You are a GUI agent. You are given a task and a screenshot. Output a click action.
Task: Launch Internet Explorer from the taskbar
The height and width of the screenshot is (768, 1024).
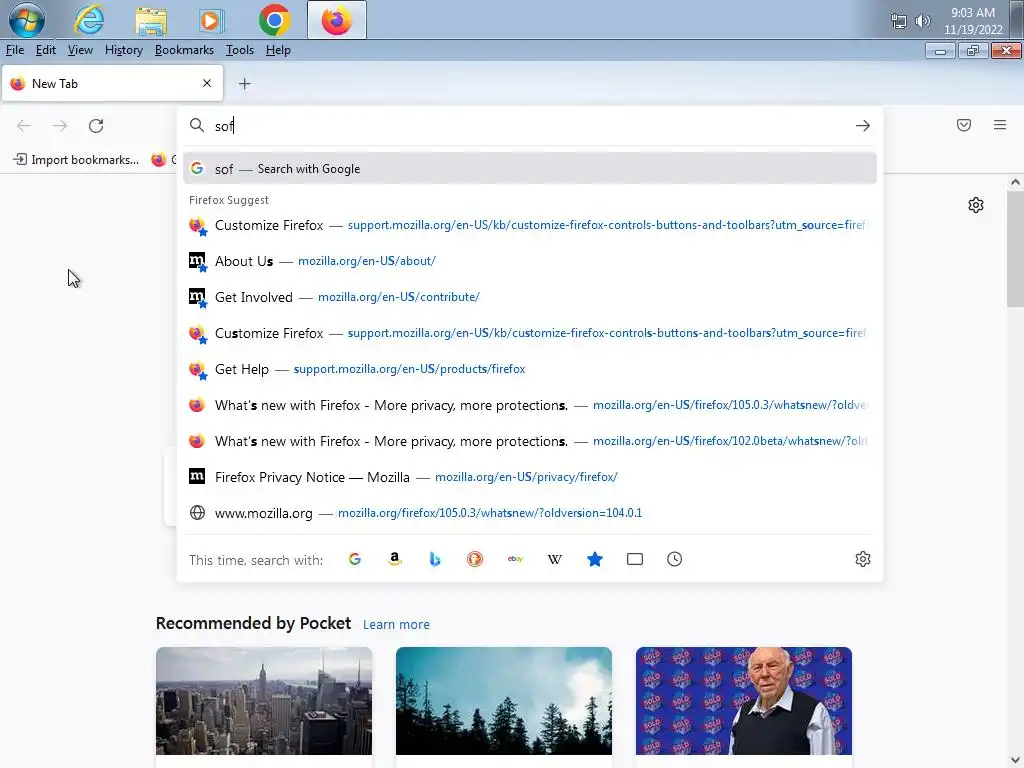89,20
